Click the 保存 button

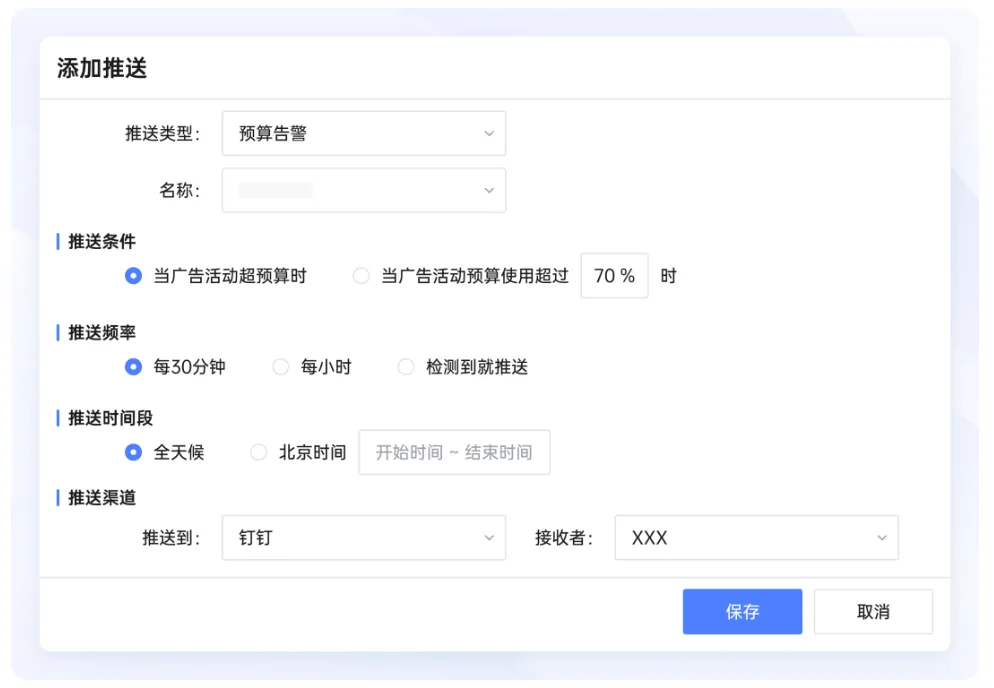pyautogui.click(x=742, y=611)
